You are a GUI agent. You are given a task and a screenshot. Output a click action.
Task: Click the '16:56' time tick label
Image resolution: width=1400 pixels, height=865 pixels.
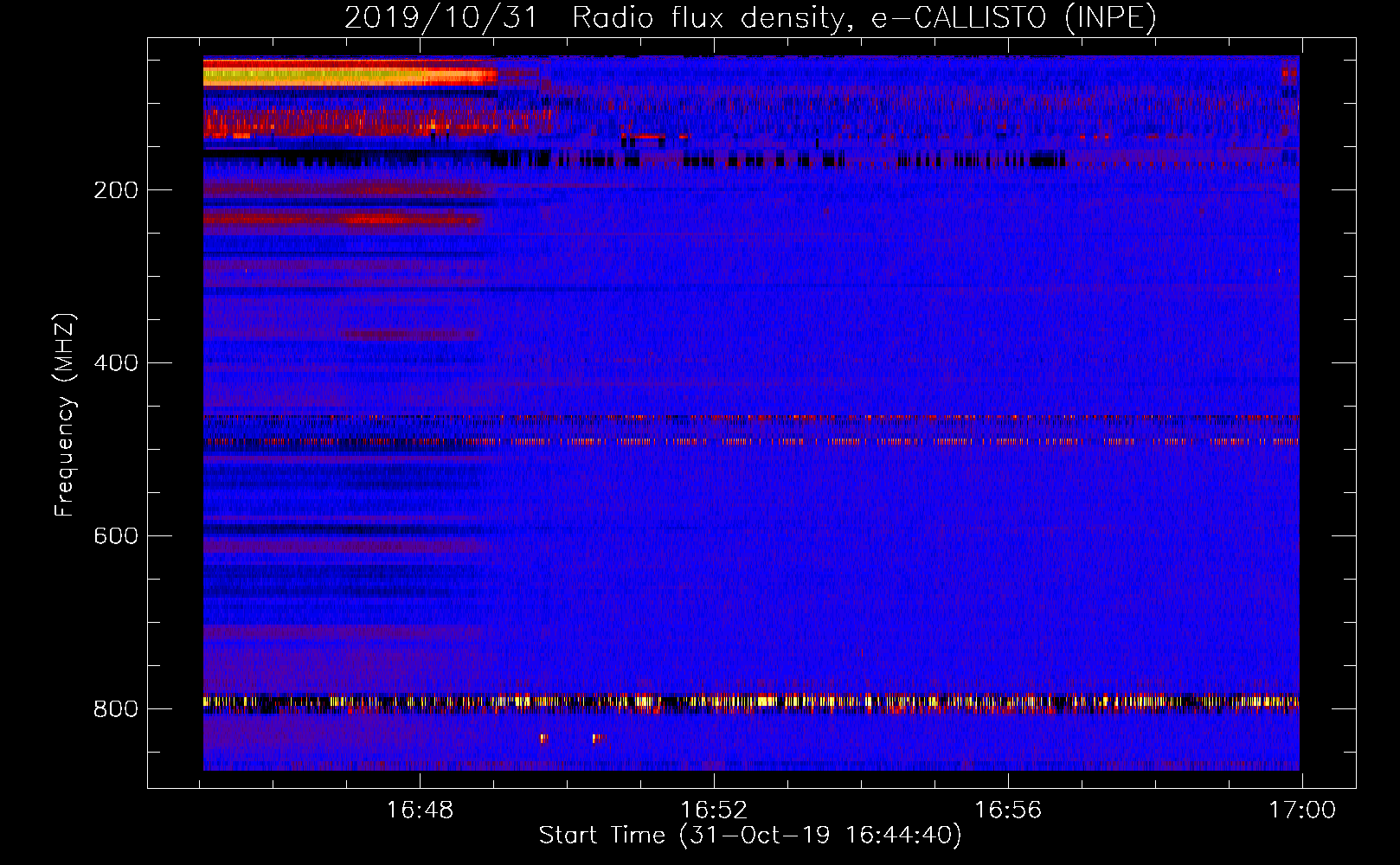(1008, 811)
